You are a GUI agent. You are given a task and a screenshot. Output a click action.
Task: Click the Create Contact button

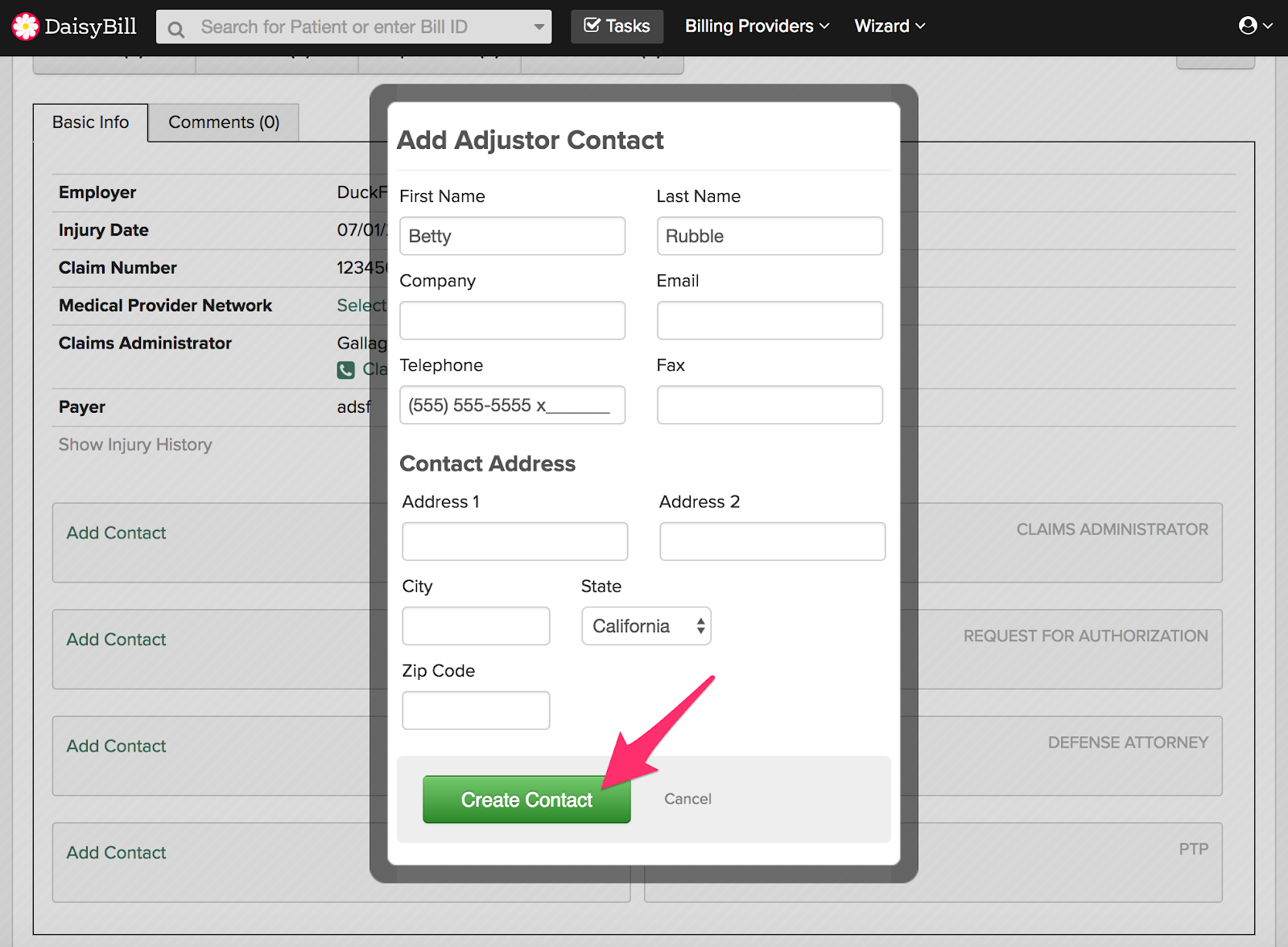(x=526, y=800)
